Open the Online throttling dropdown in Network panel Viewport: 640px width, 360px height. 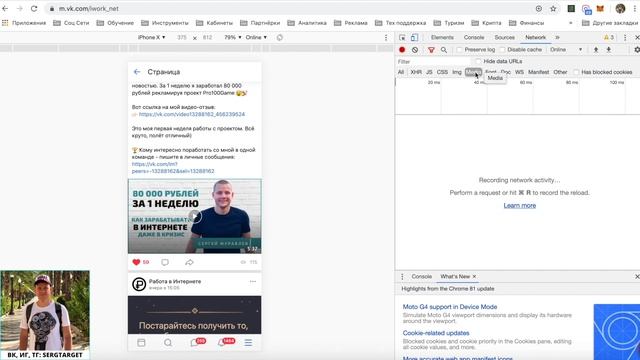point(566,50)
